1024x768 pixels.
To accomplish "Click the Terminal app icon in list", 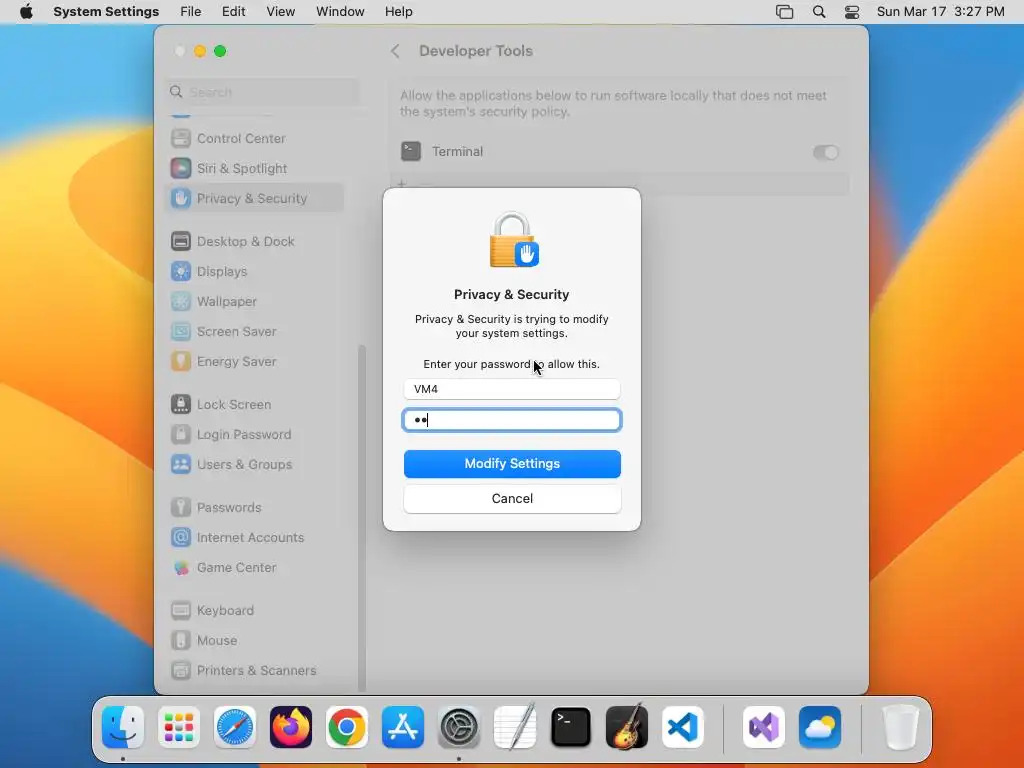I will [411, 152].
